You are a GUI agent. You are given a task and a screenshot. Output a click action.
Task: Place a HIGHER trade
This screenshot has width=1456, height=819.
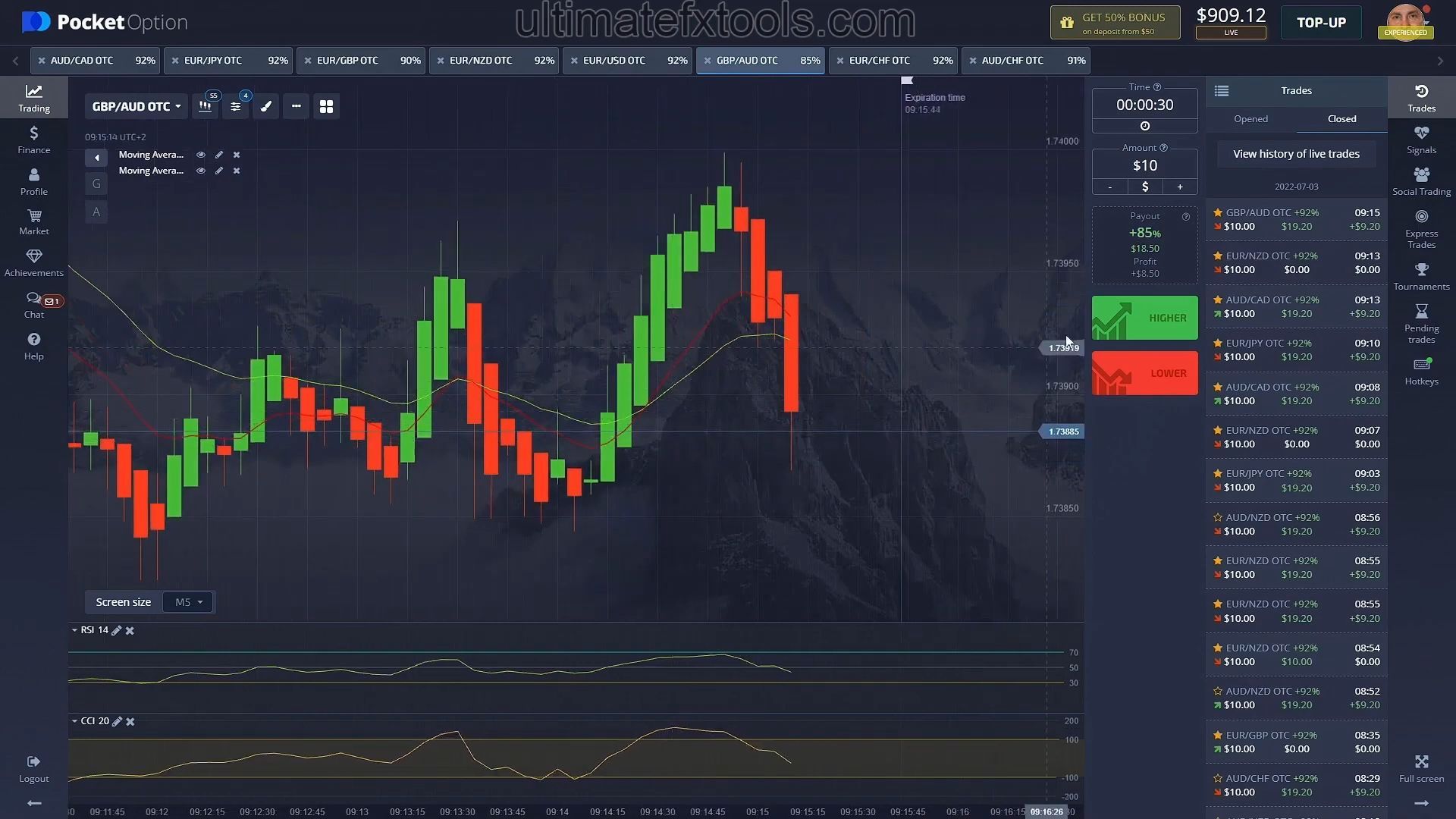pyautogui.click(x=1145, y=318)
